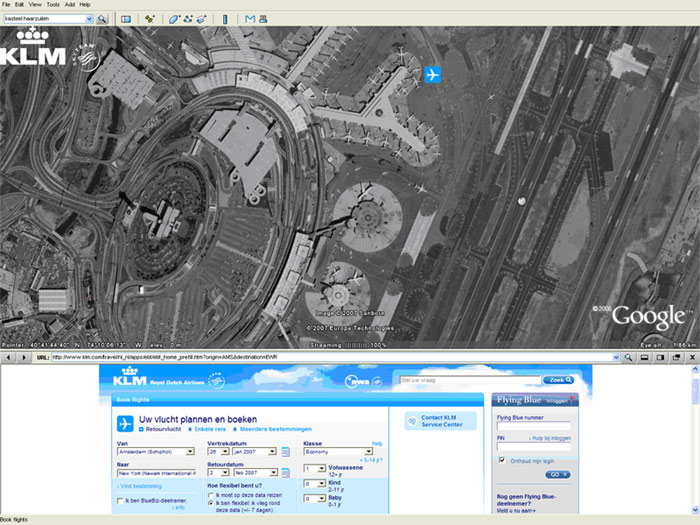700x525 pixels.
Task: Click the blue airplane icon beside flight planner heading
Action: pyautogui.click(x=125, y=424)
